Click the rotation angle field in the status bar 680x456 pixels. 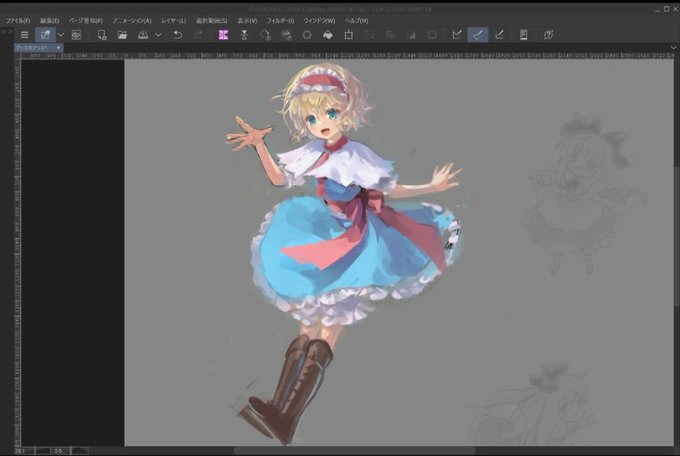[61, 451]
